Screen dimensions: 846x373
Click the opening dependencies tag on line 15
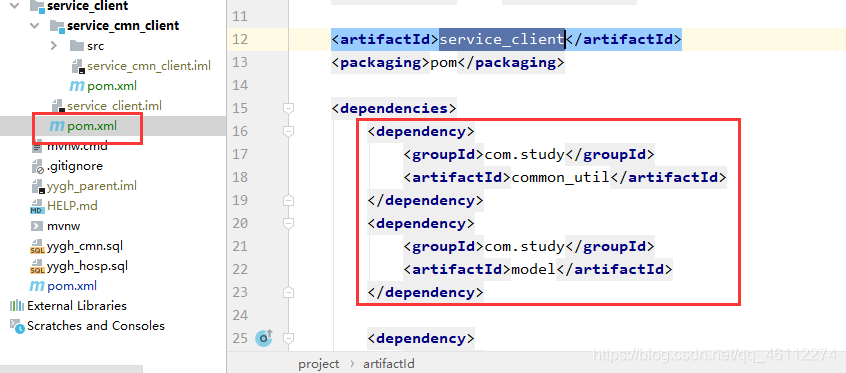394,108
